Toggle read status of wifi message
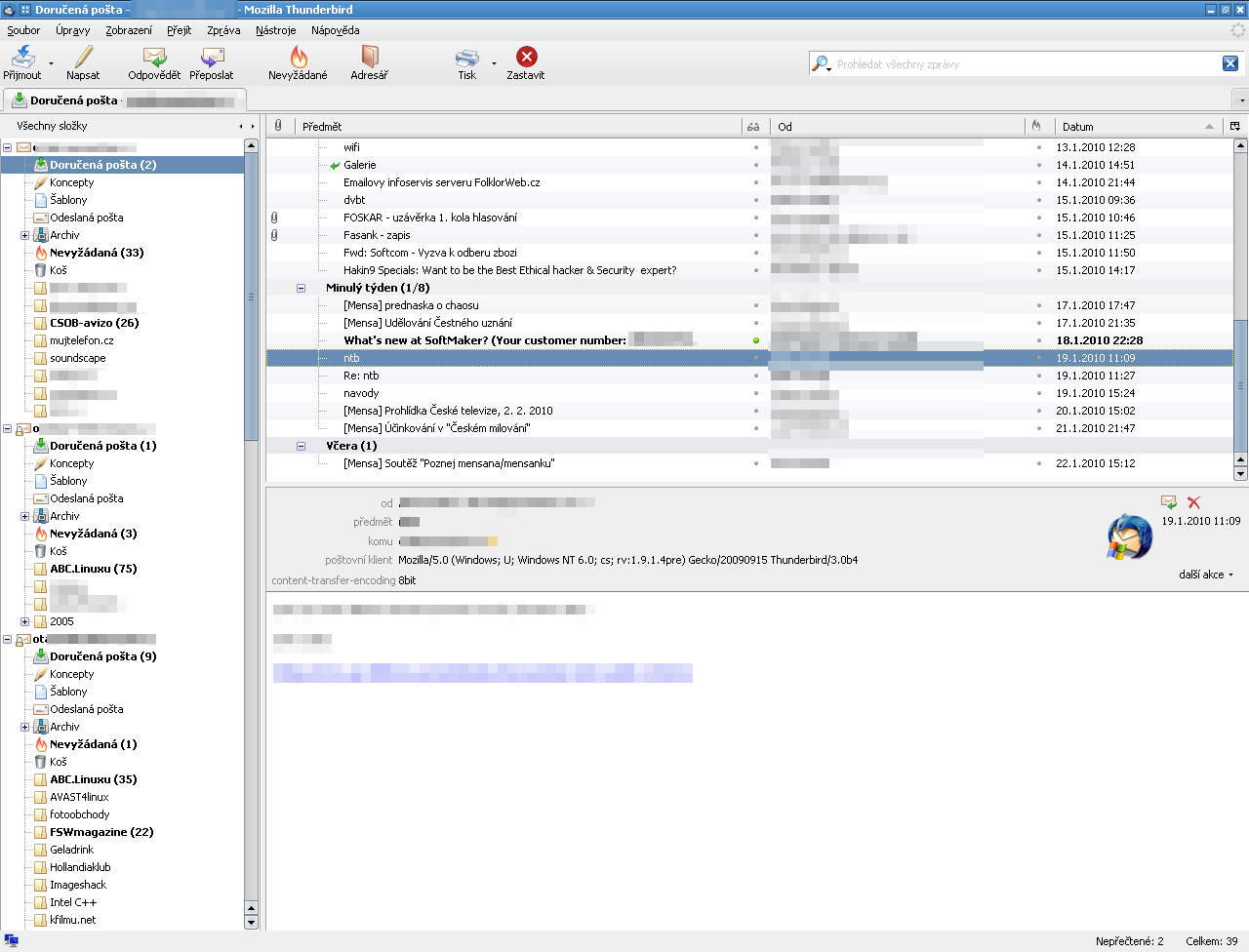The image size is (1249, 952). click(x=755, y=147)
